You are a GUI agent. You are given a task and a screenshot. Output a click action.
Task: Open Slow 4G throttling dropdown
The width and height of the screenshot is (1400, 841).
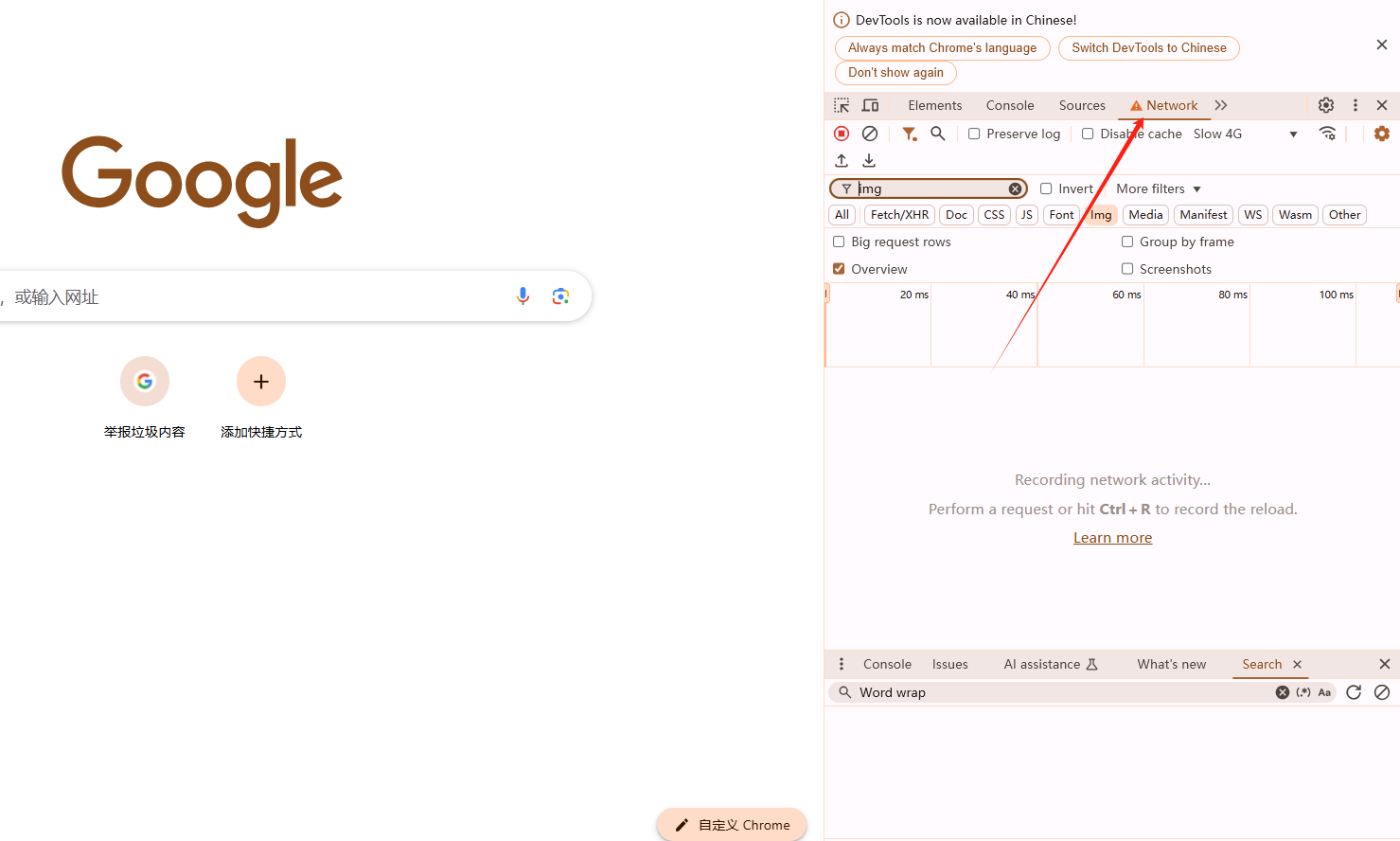[x=1245, y=134]
